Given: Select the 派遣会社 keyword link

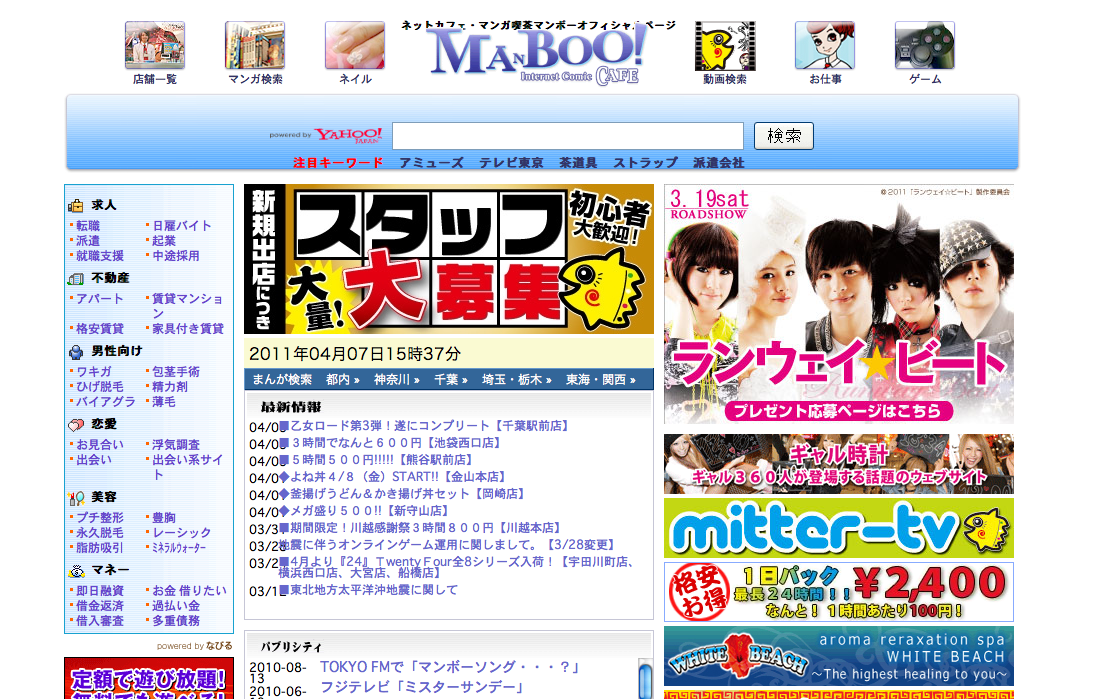Looking at the screenshot, I should [719, 162].
